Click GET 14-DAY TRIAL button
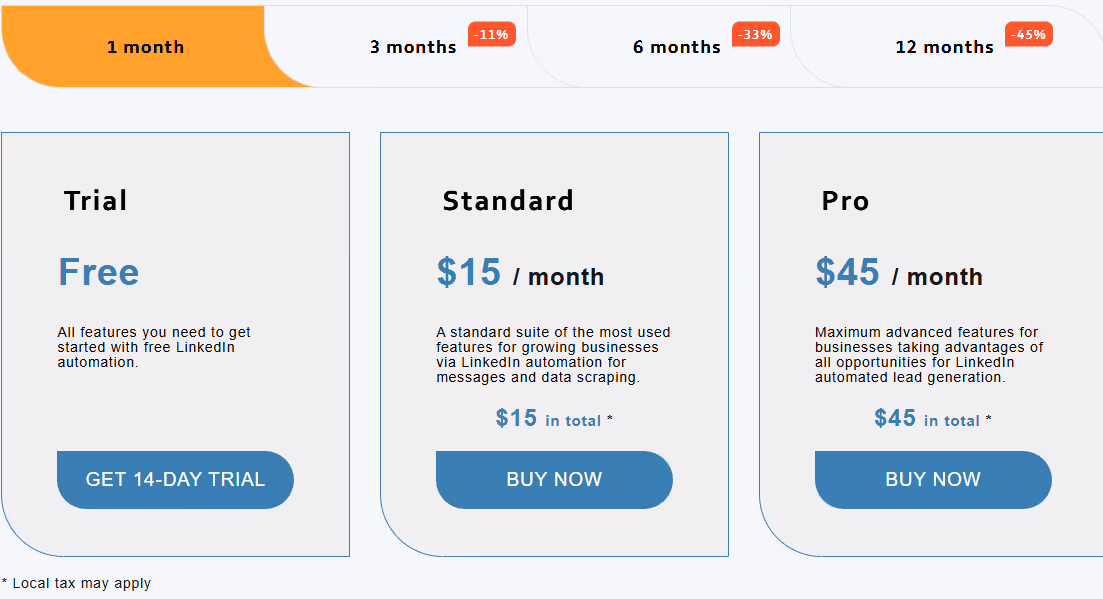Image resolution: width=1103 pixels, height=599 pixels. (175, 480)
